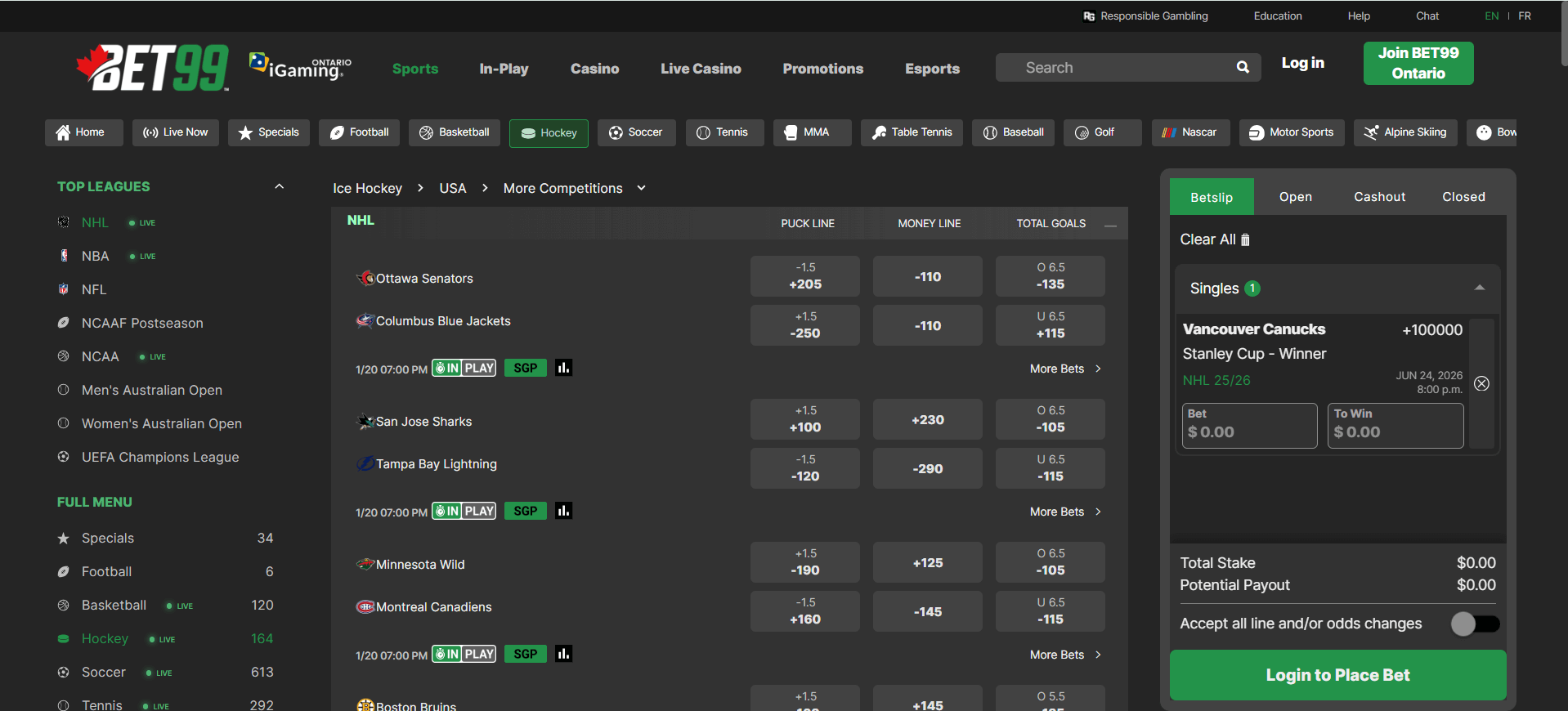Click the To Win amount field
This screenshot has height=711, width=1568.
tap(1396, 425)
